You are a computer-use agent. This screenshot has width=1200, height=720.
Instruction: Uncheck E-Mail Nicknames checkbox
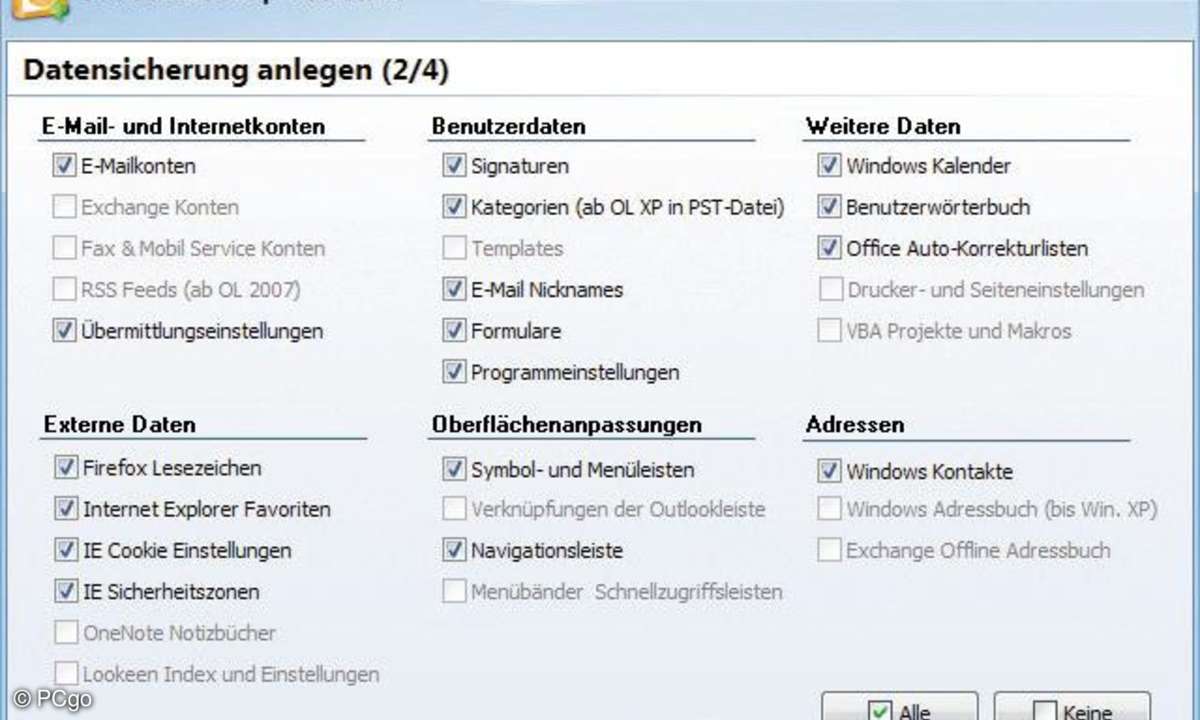454,290
